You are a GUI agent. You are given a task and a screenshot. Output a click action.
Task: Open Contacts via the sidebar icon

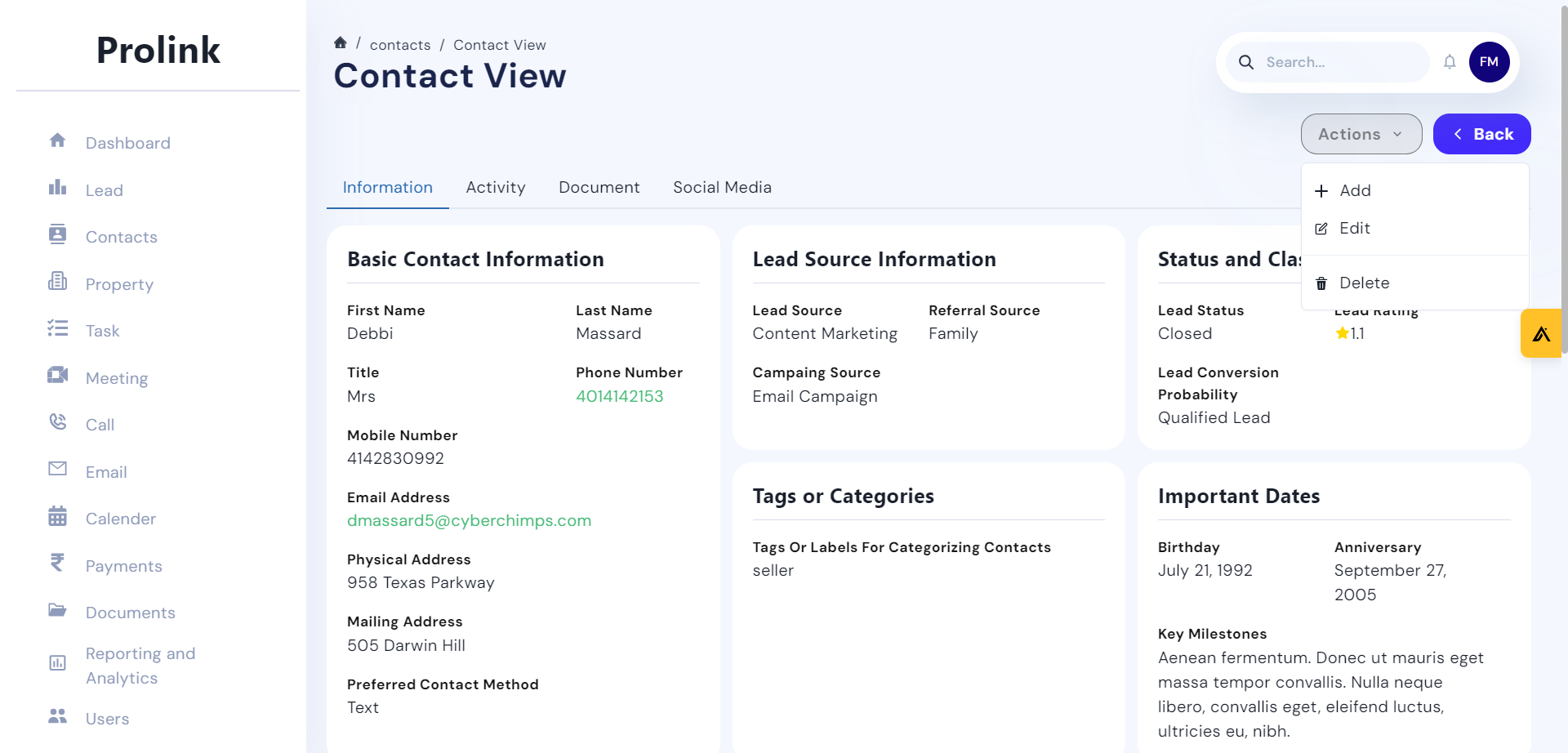tap(57, 236)
